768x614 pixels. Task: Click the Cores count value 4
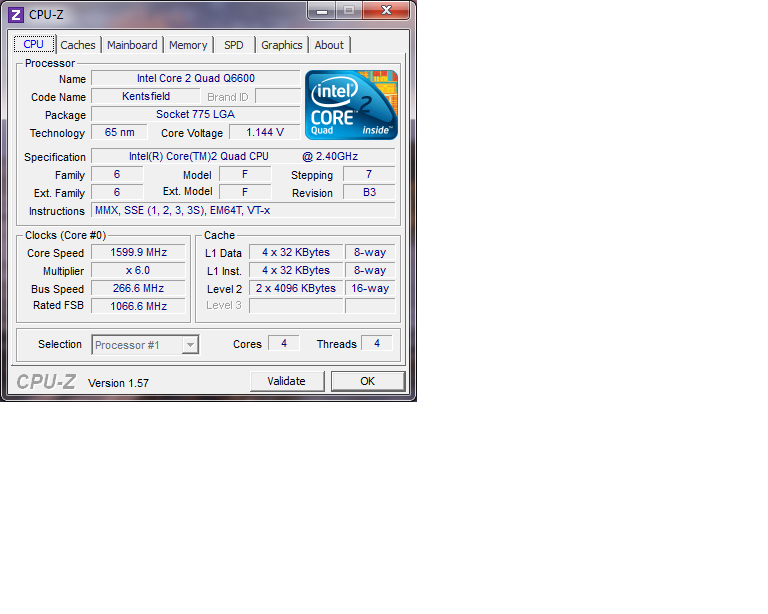(284, 344)
